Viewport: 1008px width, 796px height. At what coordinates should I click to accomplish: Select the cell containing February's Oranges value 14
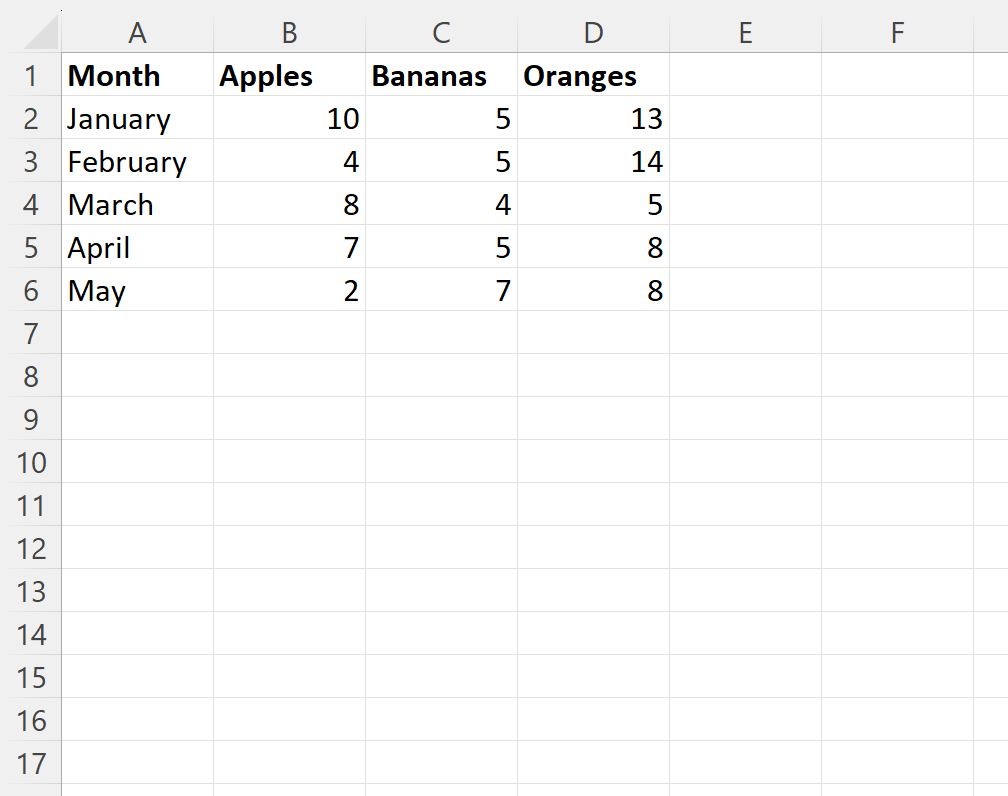coord(593,161)
